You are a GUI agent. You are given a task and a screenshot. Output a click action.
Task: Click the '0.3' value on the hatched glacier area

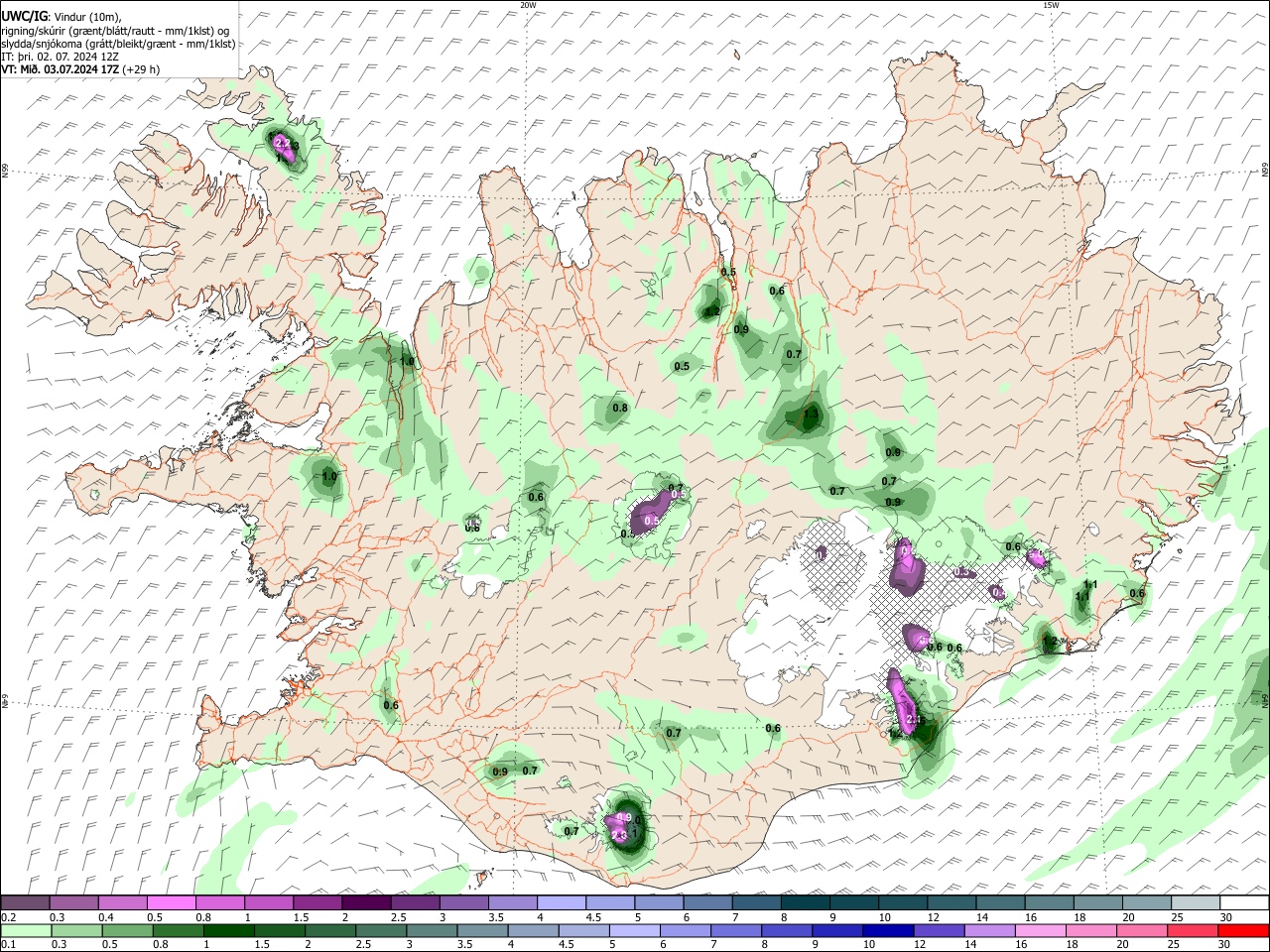pyautogui.click(x=961, y=572)
